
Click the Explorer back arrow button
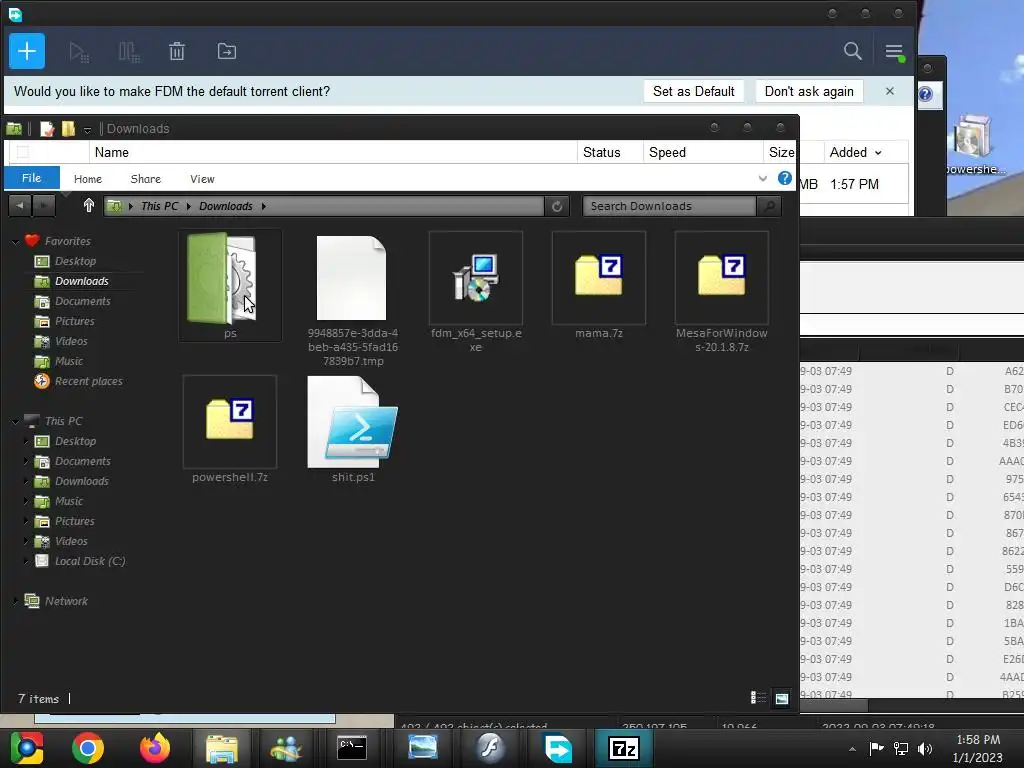[x=20, y=206]
